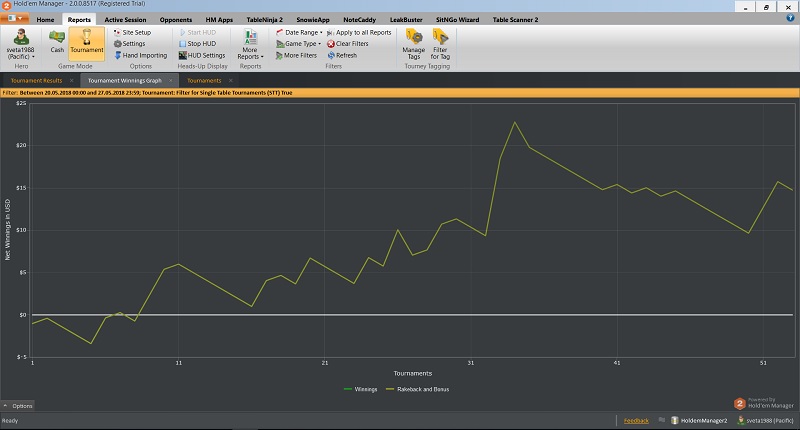Open Manage Tags

coord(414,44)
